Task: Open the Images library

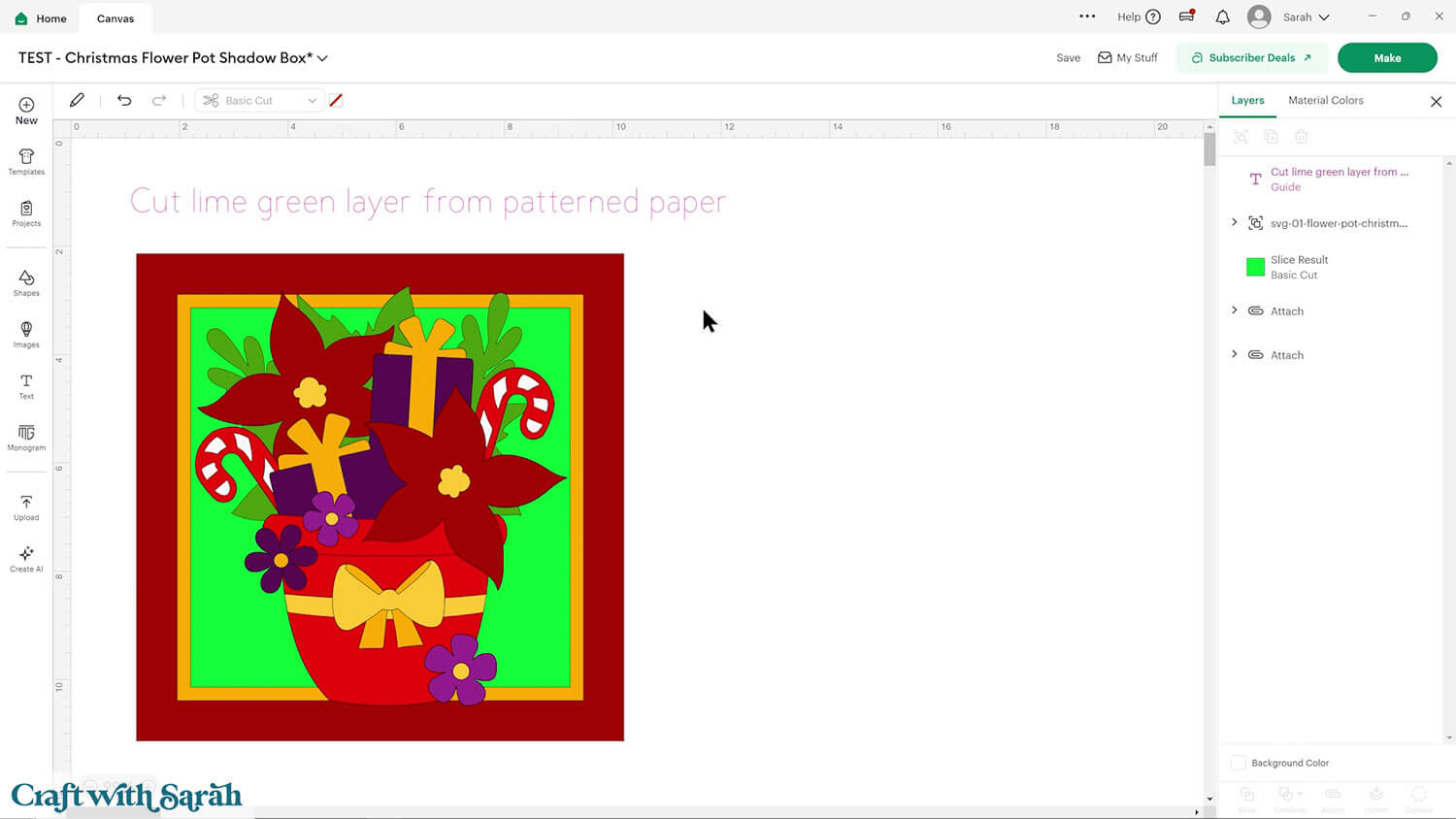Action: [x=26, y=334]
